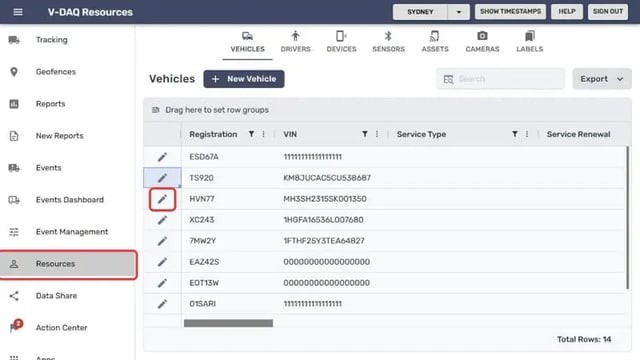Edit vehicle 01SARI with pencil icon
Image resolution: width=640 pixels, height=360 pixels.
click(162, 304)
